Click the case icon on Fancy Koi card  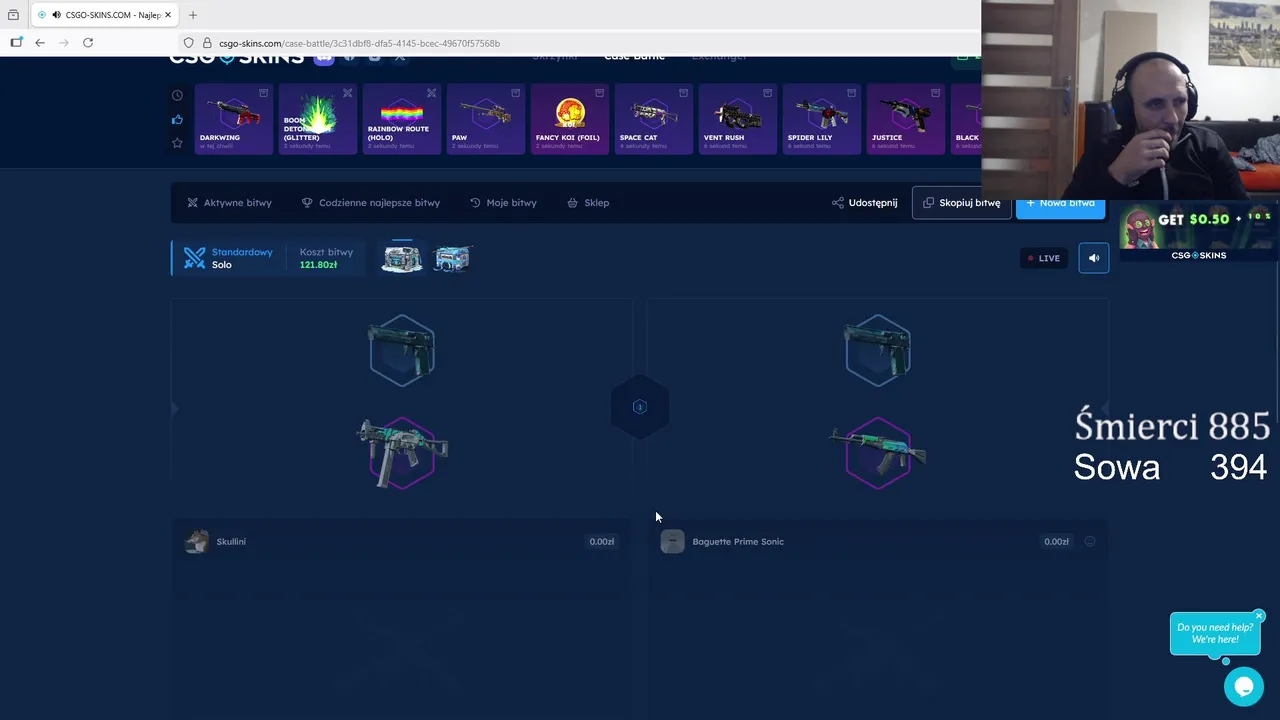(x=599, y=93)
